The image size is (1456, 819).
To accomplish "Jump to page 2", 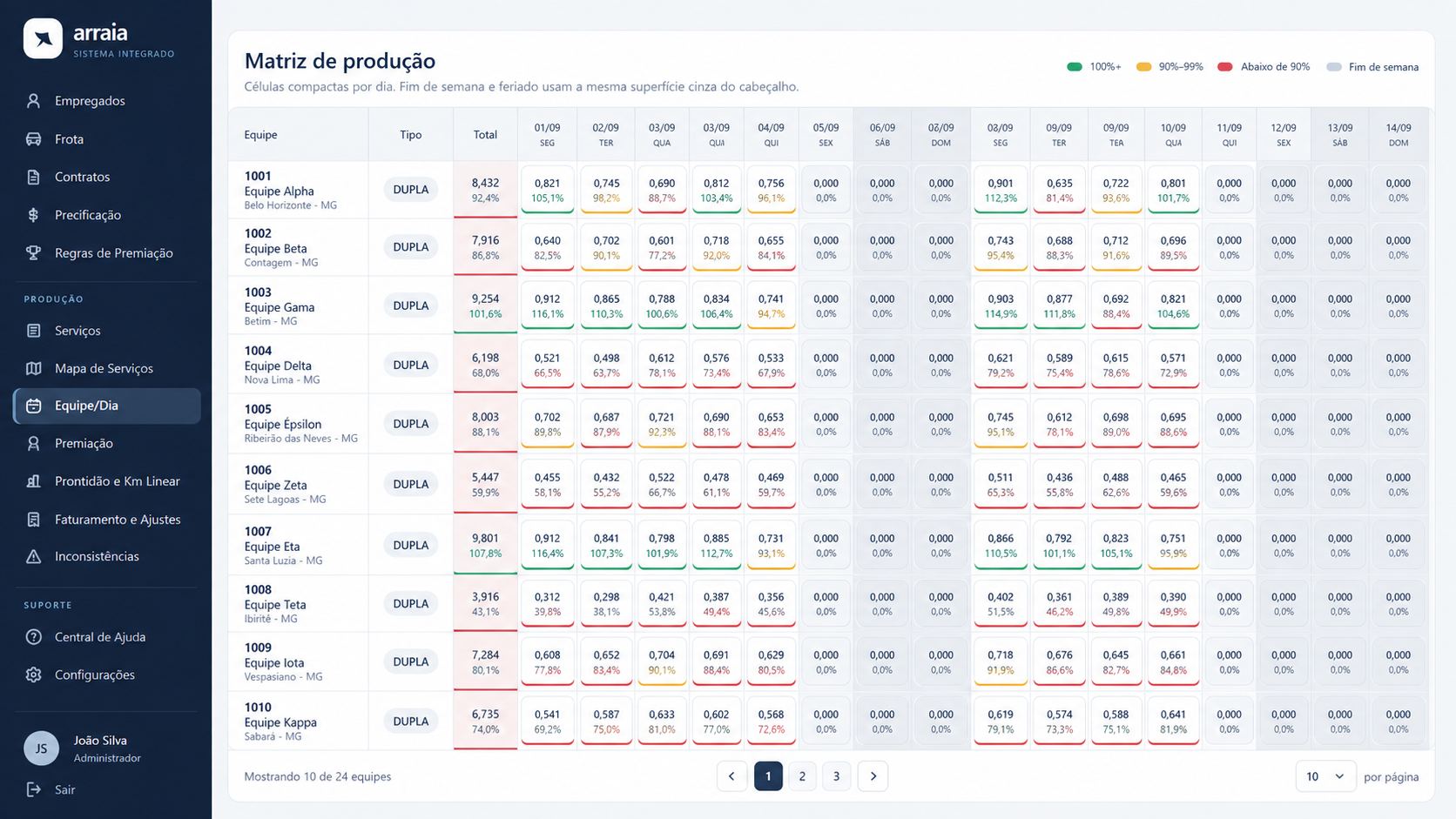I will (802, 776).
